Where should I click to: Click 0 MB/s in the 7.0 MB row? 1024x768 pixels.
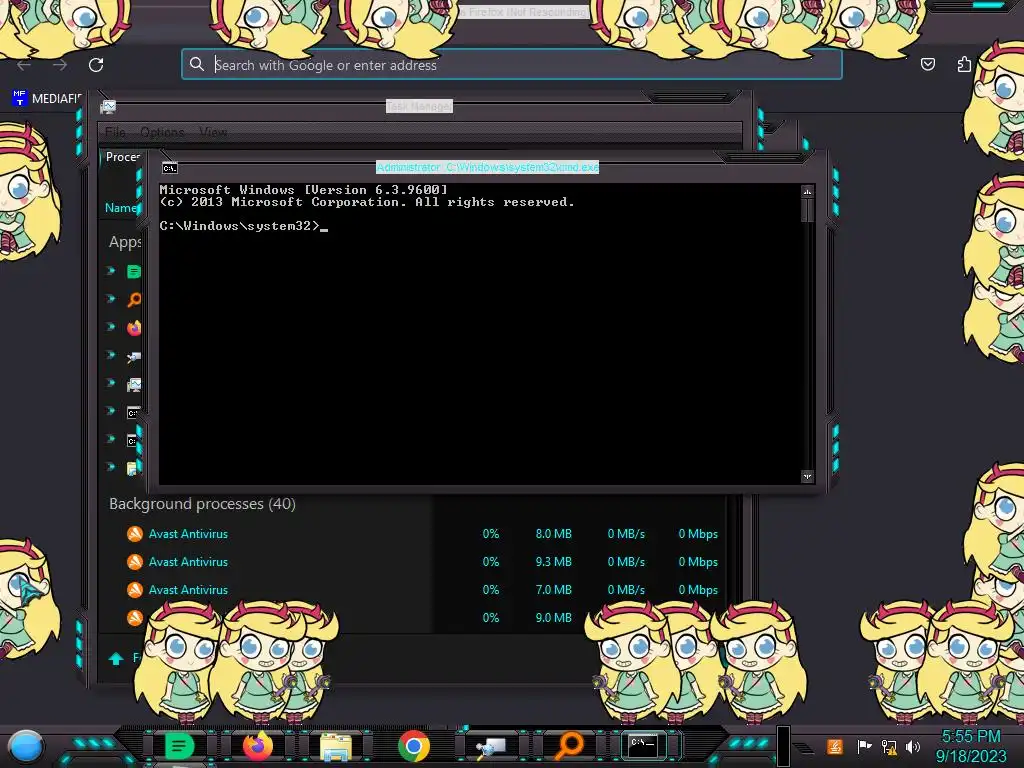point(626,590)
